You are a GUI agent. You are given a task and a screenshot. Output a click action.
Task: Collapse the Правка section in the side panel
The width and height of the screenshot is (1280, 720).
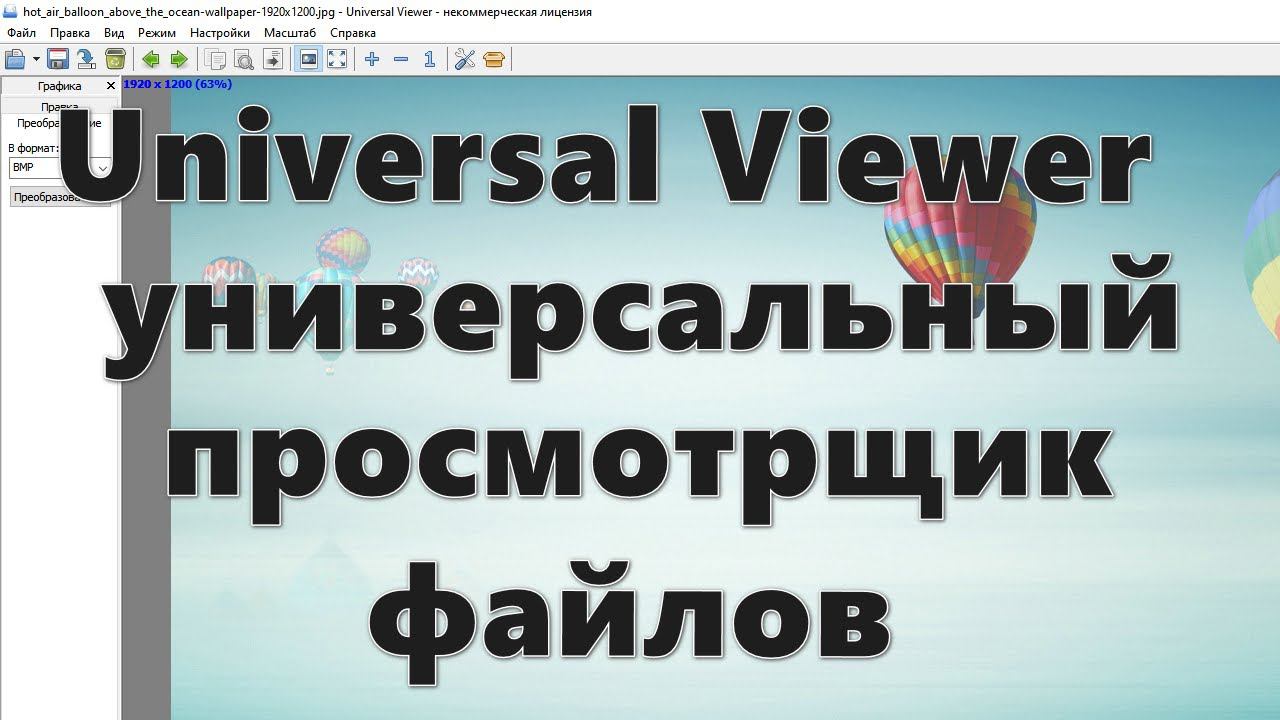[x=60, y=107]
